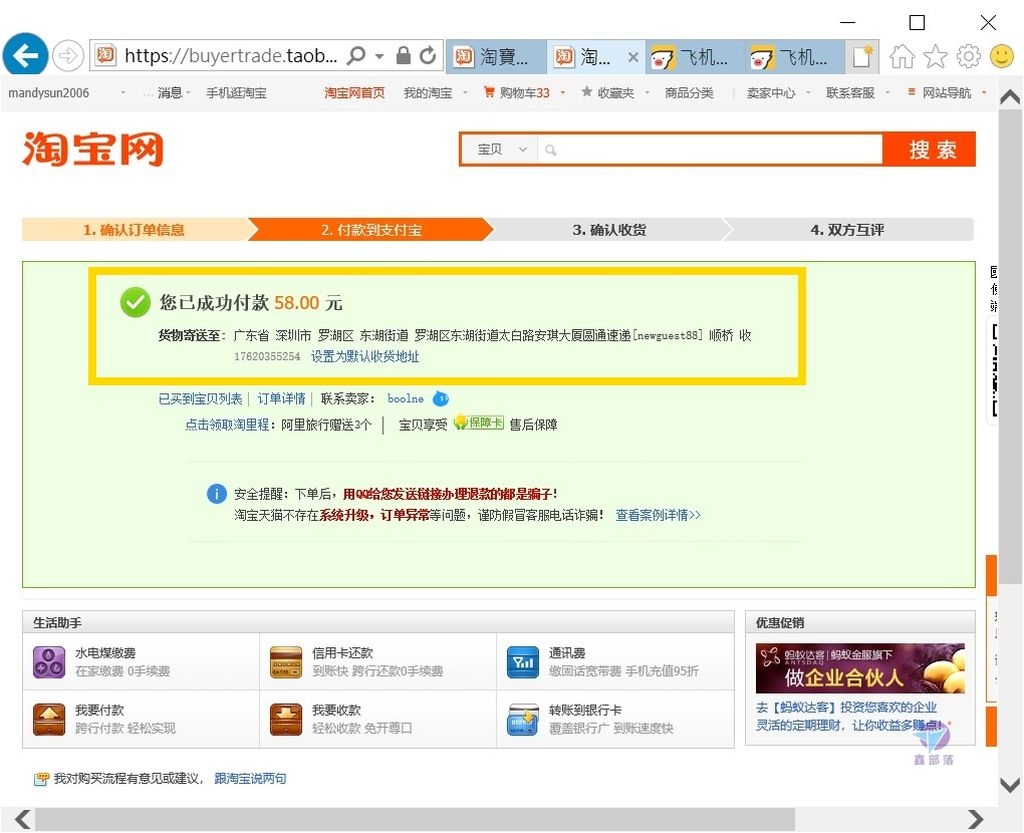Click the 我要付款 wallet icon
The image size is (1024, 833).
pyautogui.click(x=49, y=719)
